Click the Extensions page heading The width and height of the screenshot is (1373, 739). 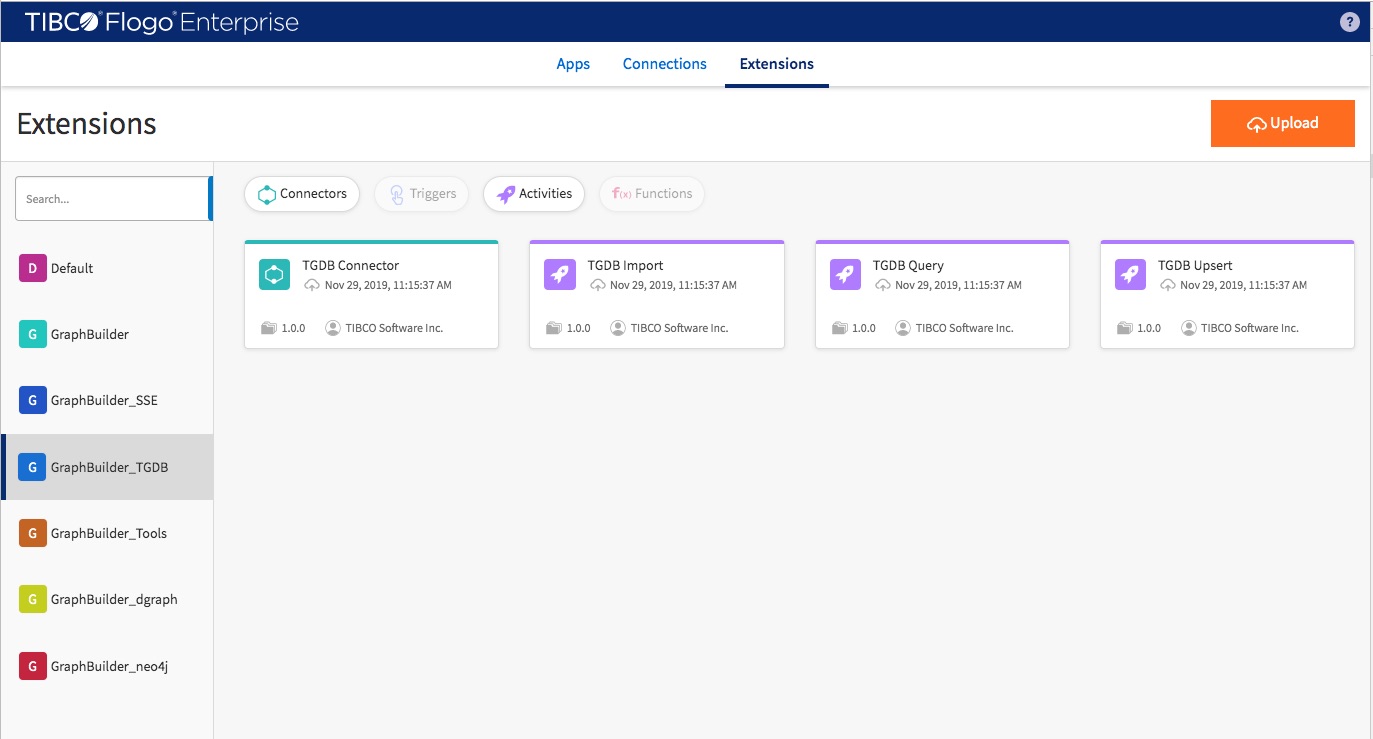[x=87, y=123]
